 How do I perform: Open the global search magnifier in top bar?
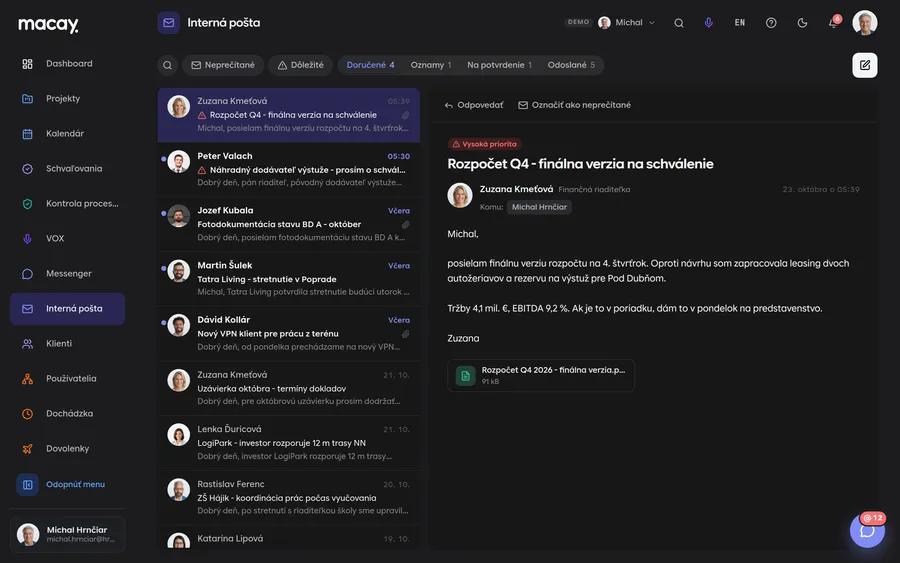point(678,23)
